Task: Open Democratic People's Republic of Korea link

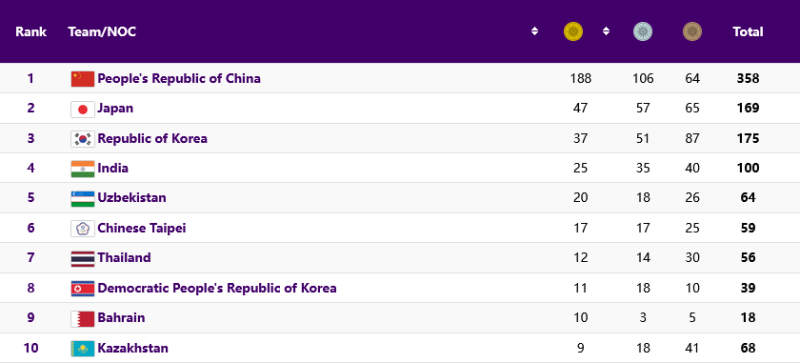Action: click(x=217, y=288)
